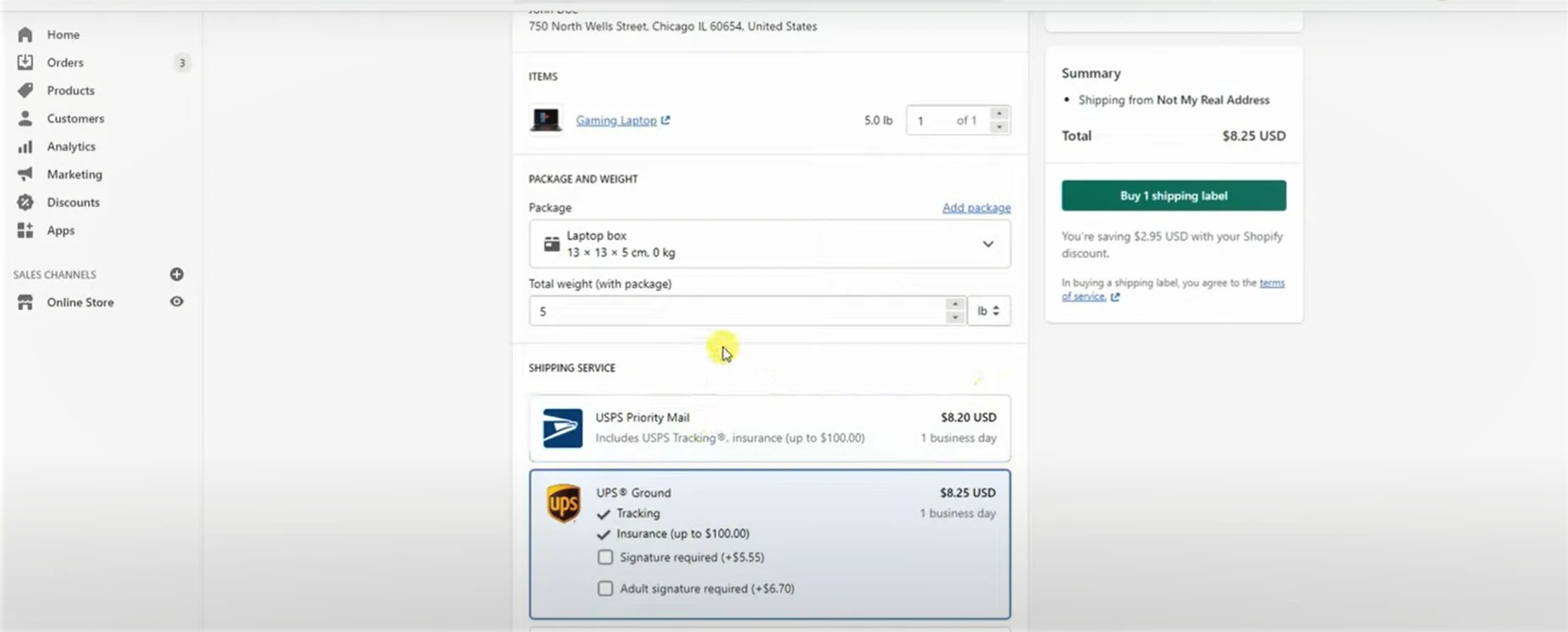
Task: Increase total weight with up arrow
Action: click(955, 305)
